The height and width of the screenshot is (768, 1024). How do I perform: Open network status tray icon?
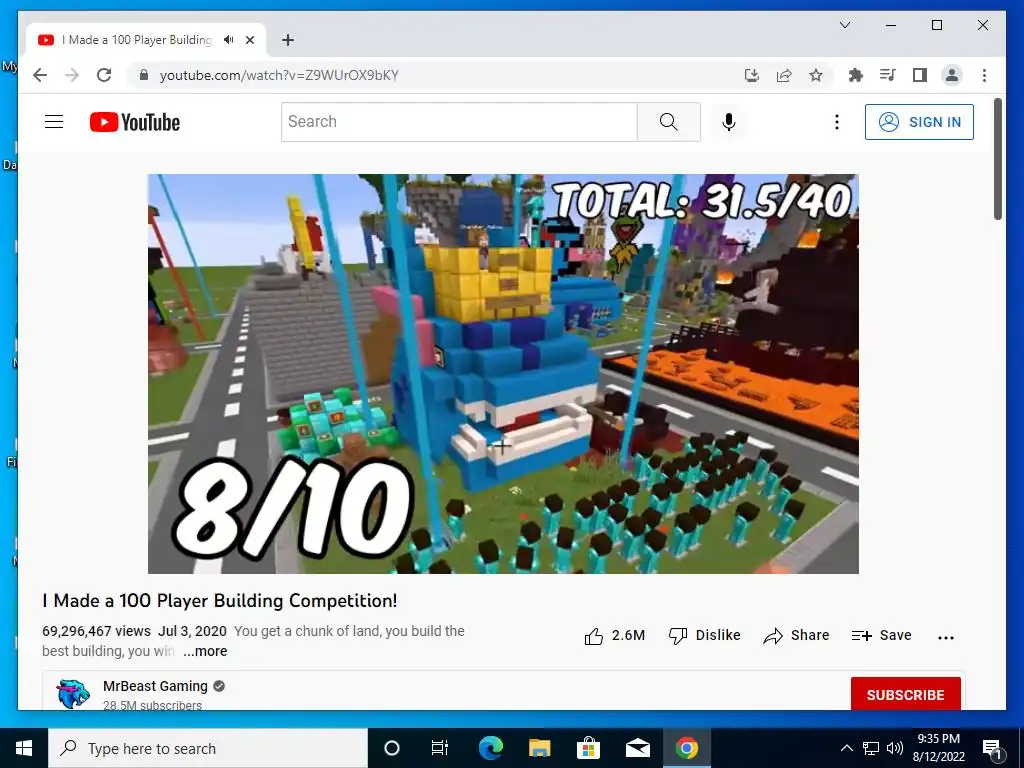click(871, 748)
